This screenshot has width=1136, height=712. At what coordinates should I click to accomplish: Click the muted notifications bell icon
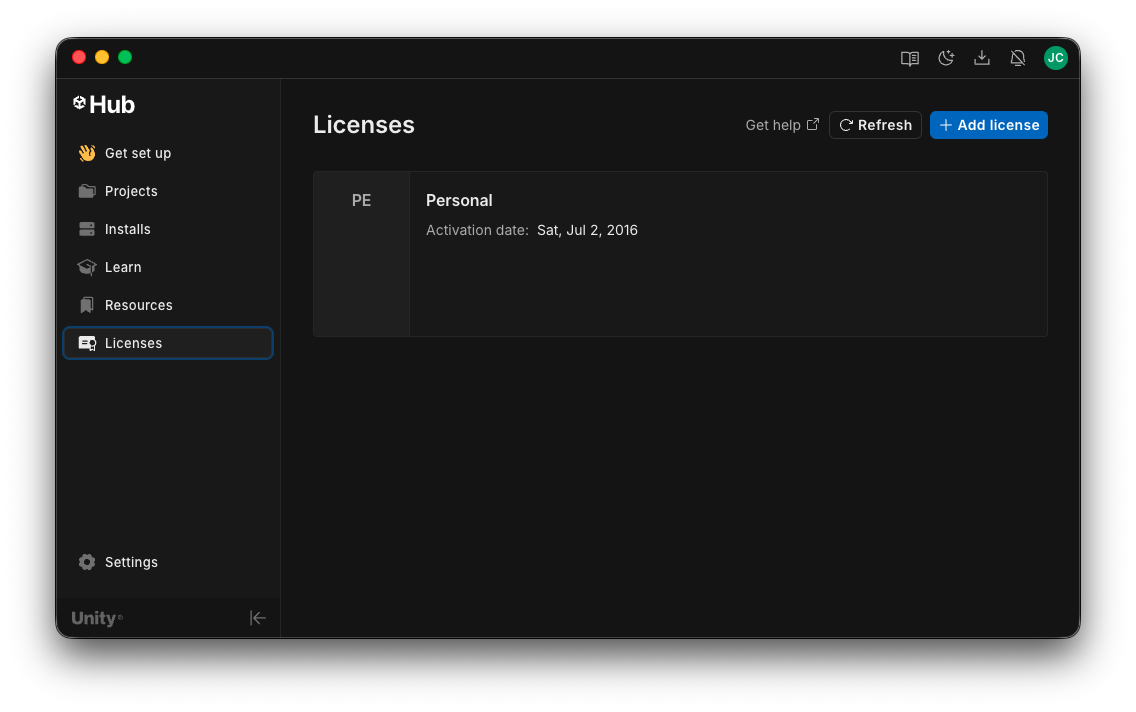1018,58
